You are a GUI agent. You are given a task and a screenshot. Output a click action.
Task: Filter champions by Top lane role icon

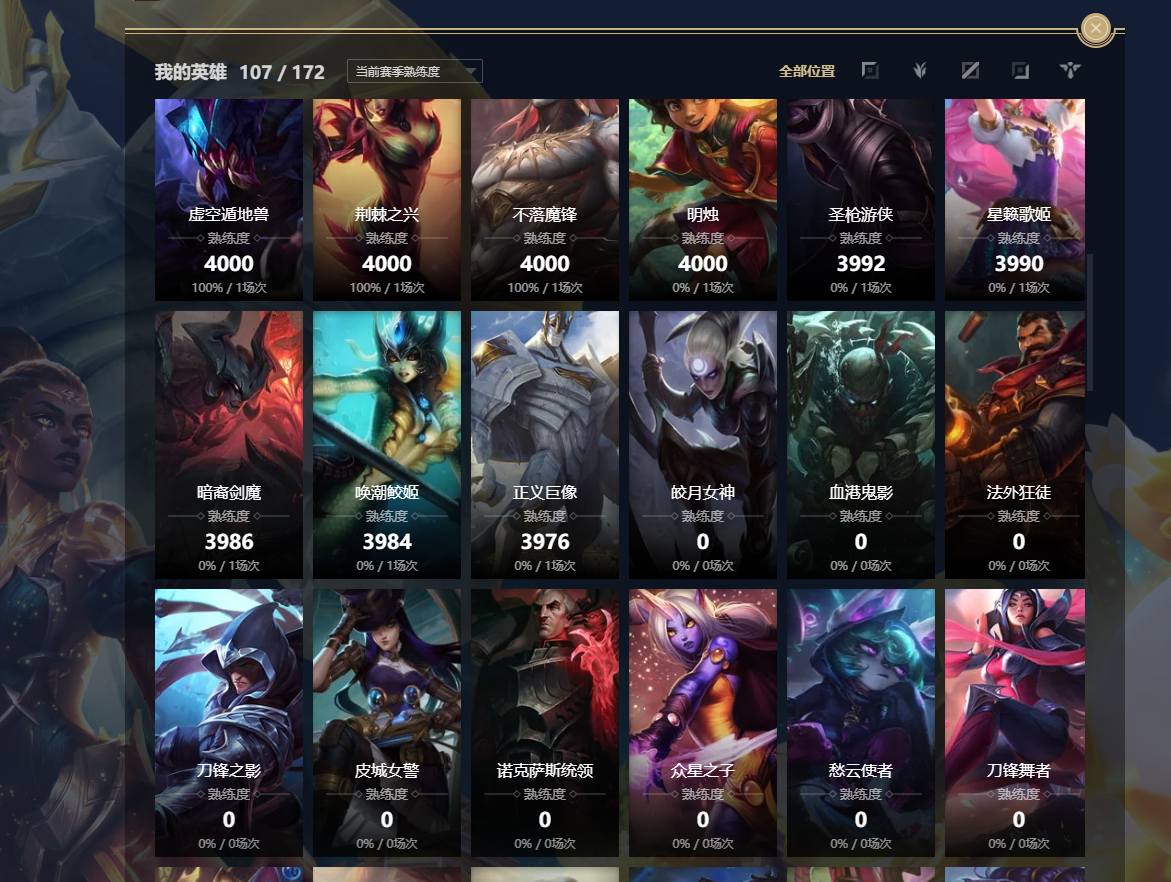coord(870,70)
